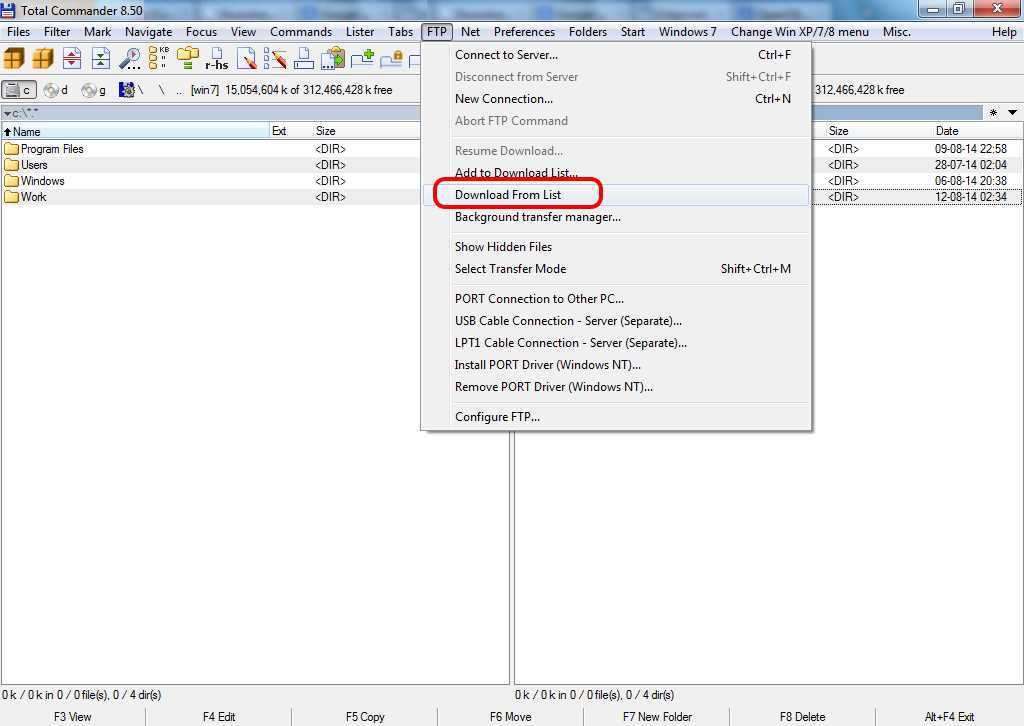Choose Remove PORT Driver (Windows NT)
This screenshot has width=1024, height=726.
click(x=615, y=387)
